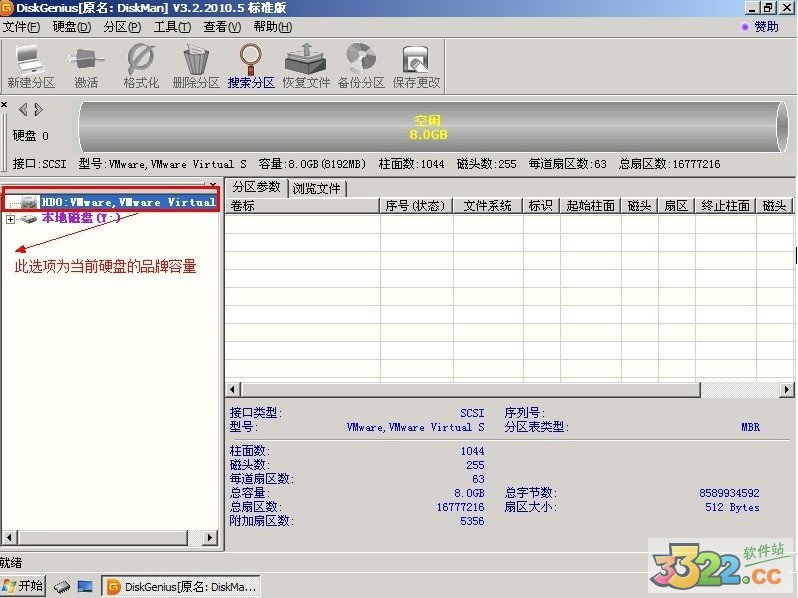This screenshot has width=798, height=598.
Task: Sort by 终止柱面 column header
Action: click(x=725, y=206)
